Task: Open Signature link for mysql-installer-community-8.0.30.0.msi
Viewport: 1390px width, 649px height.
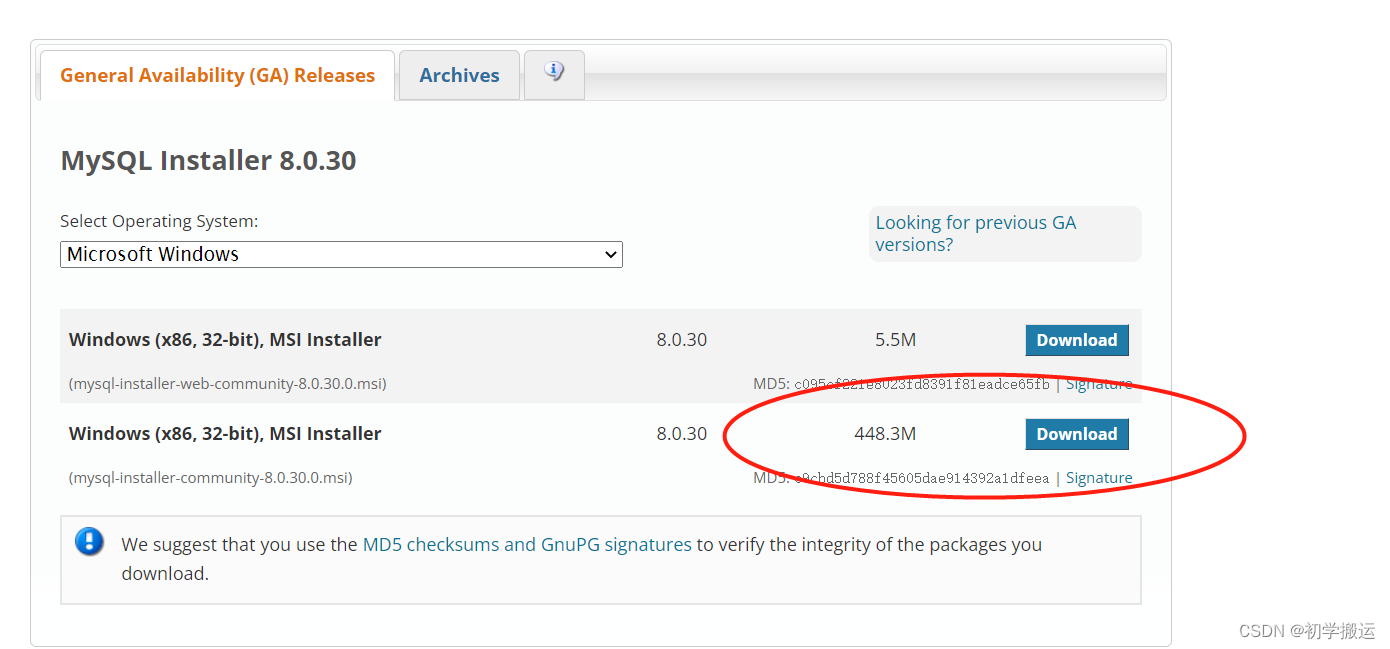Action: click(1099, 478)
